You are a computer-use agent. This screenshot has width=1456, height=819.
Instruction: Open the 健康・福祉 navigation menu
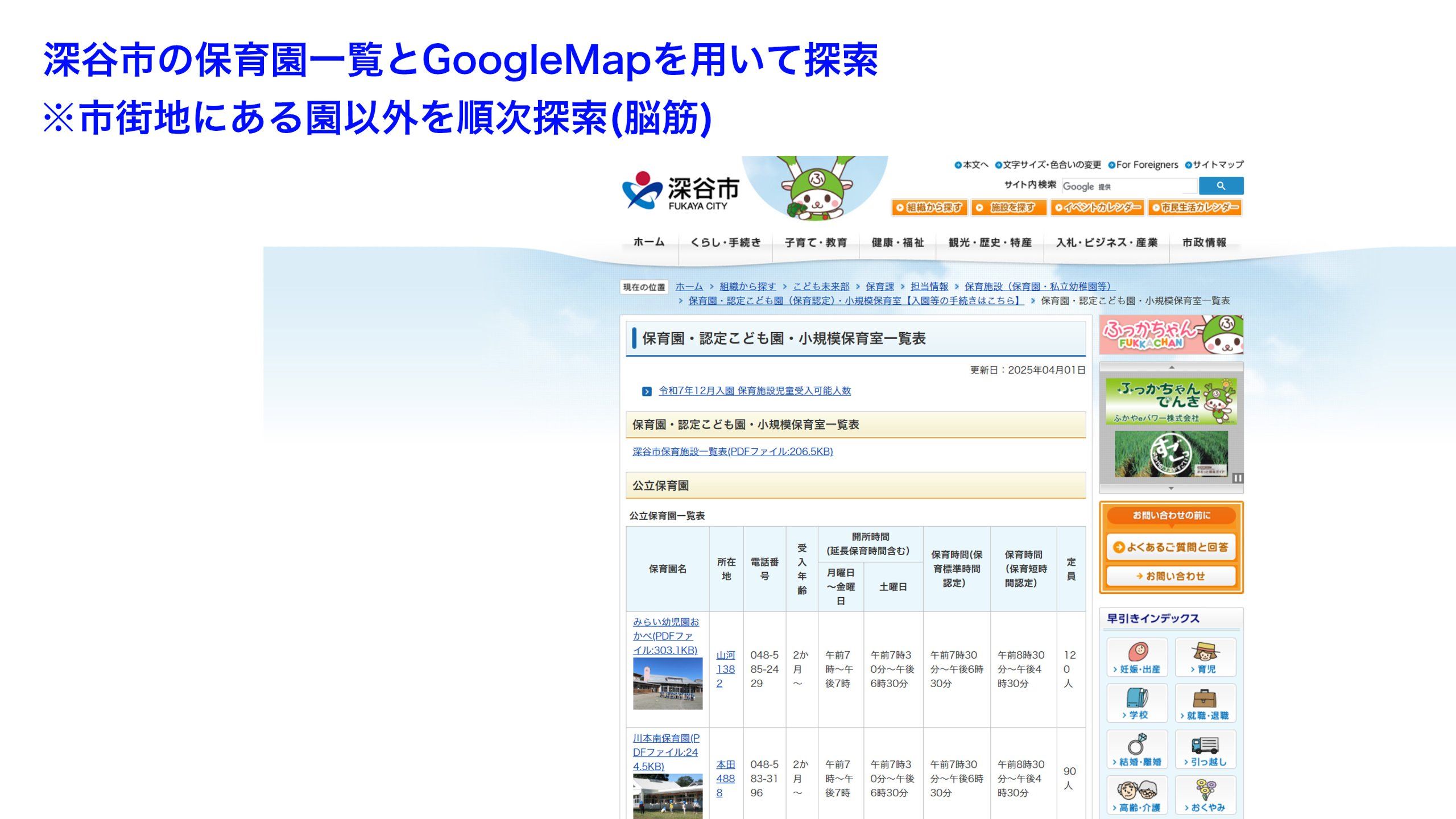click(897, 243)
